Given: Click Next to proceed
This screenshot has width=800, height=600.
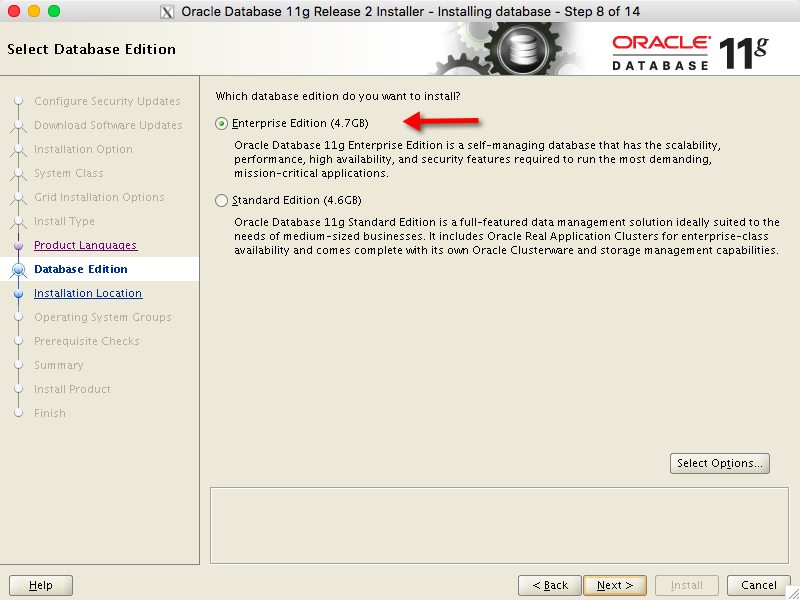Looking at the screenshot, I should pyautogui.click(x=615, y=585).
